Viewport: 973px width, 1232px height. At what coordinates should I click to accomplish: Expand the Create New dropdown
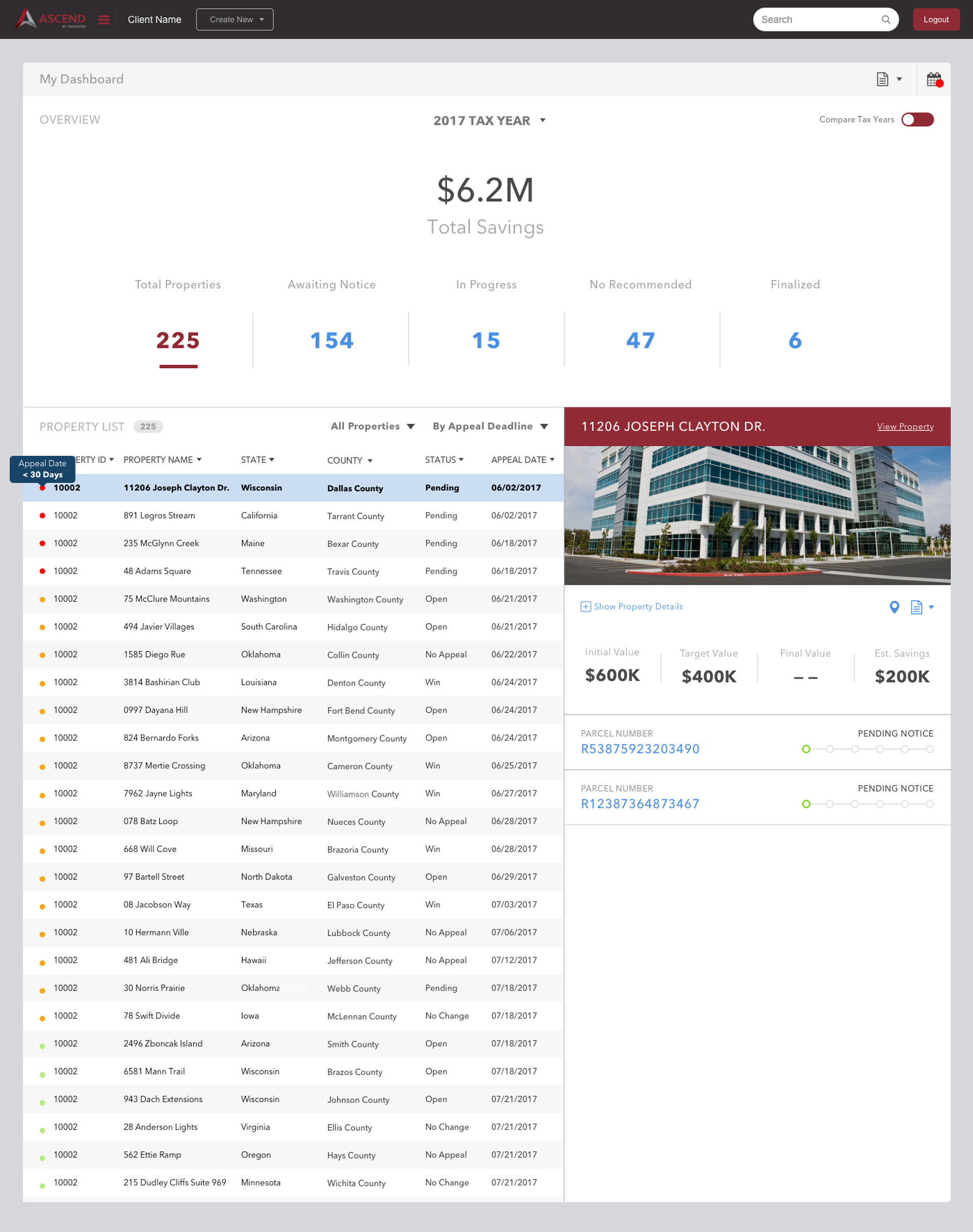click(x=235, y=19)
